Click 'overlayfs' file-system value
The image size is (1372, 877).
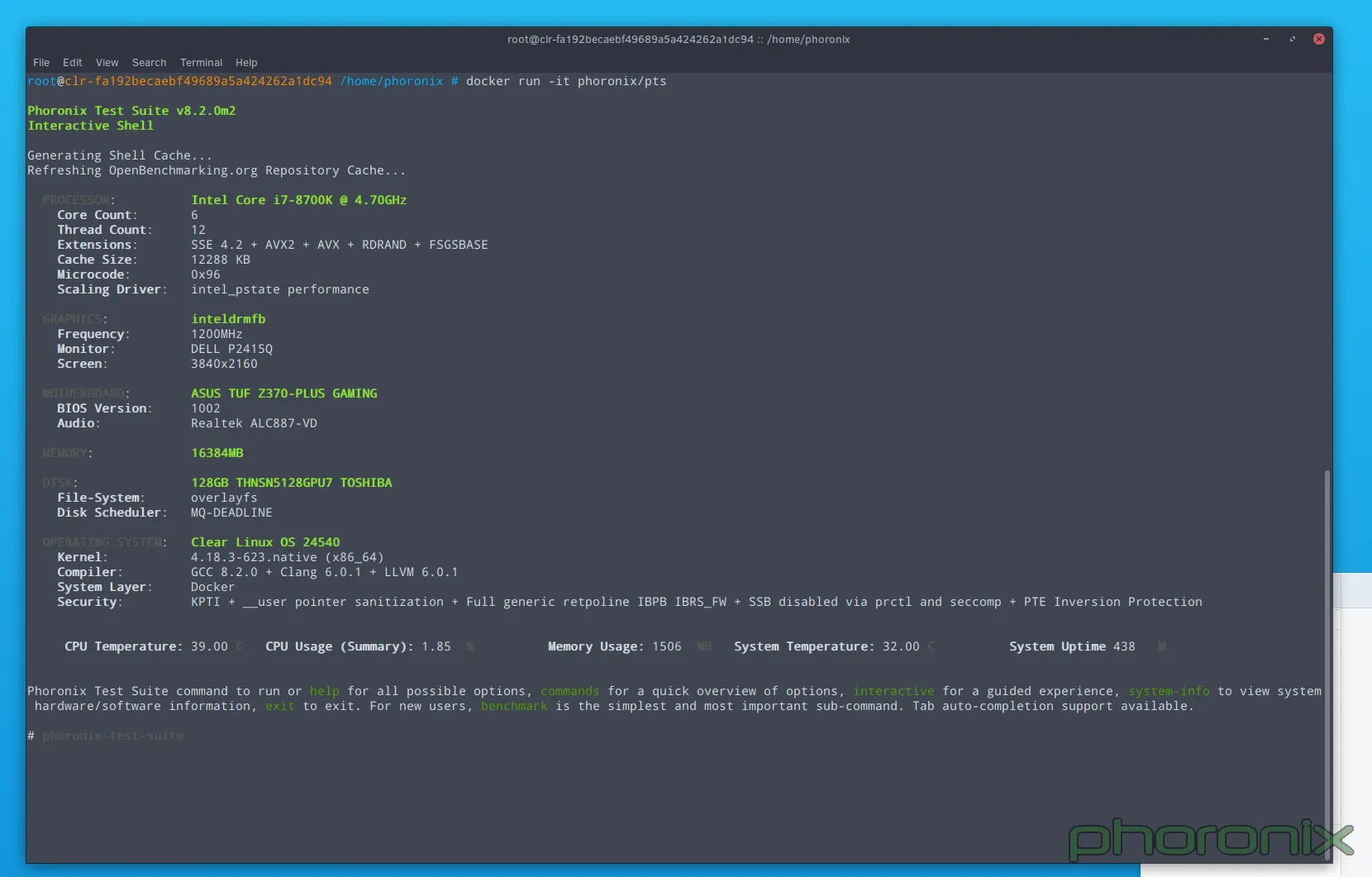tap(224, 498)
